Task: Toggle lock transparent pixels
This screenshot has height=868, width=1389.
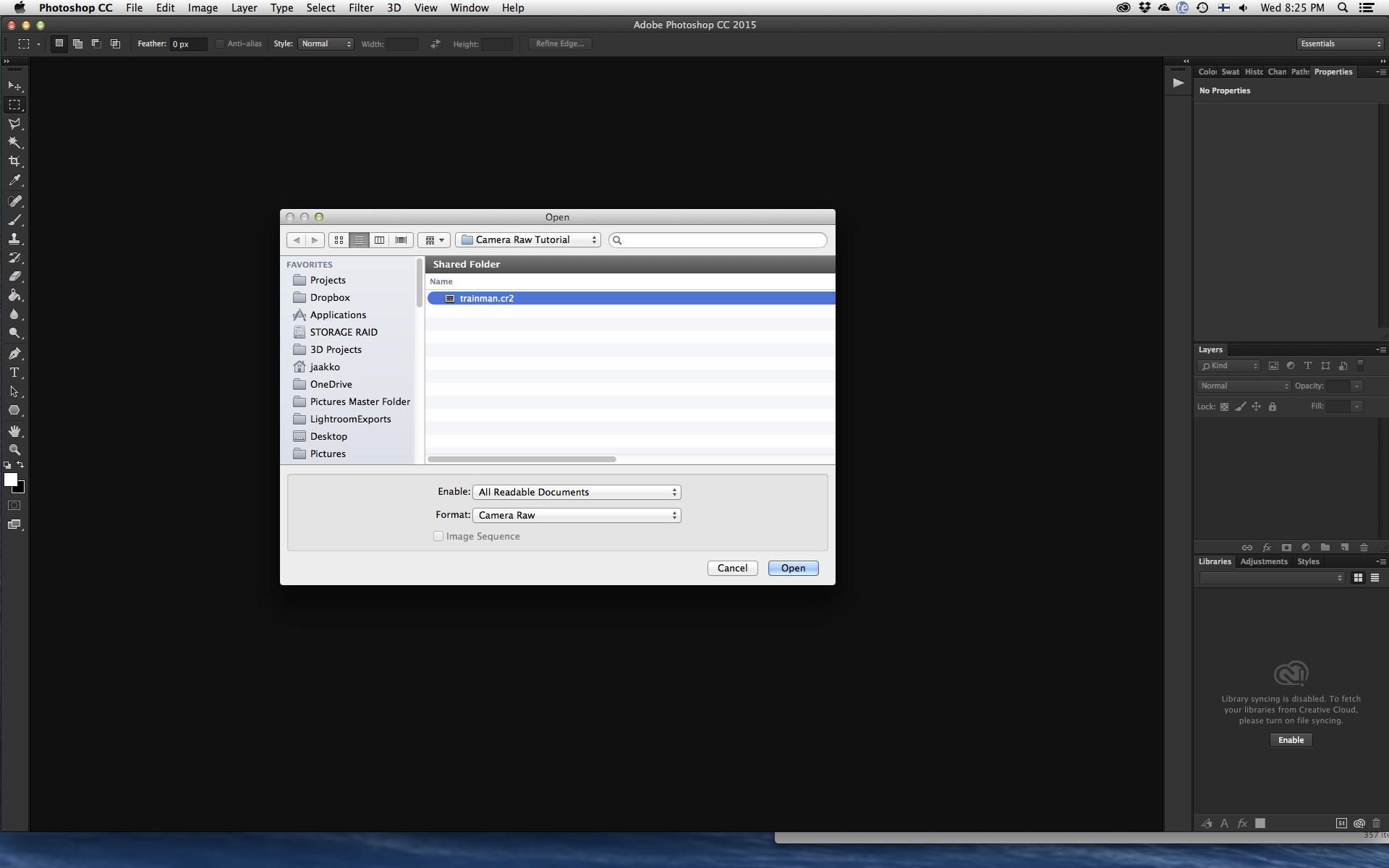Action: point(1224,407)
